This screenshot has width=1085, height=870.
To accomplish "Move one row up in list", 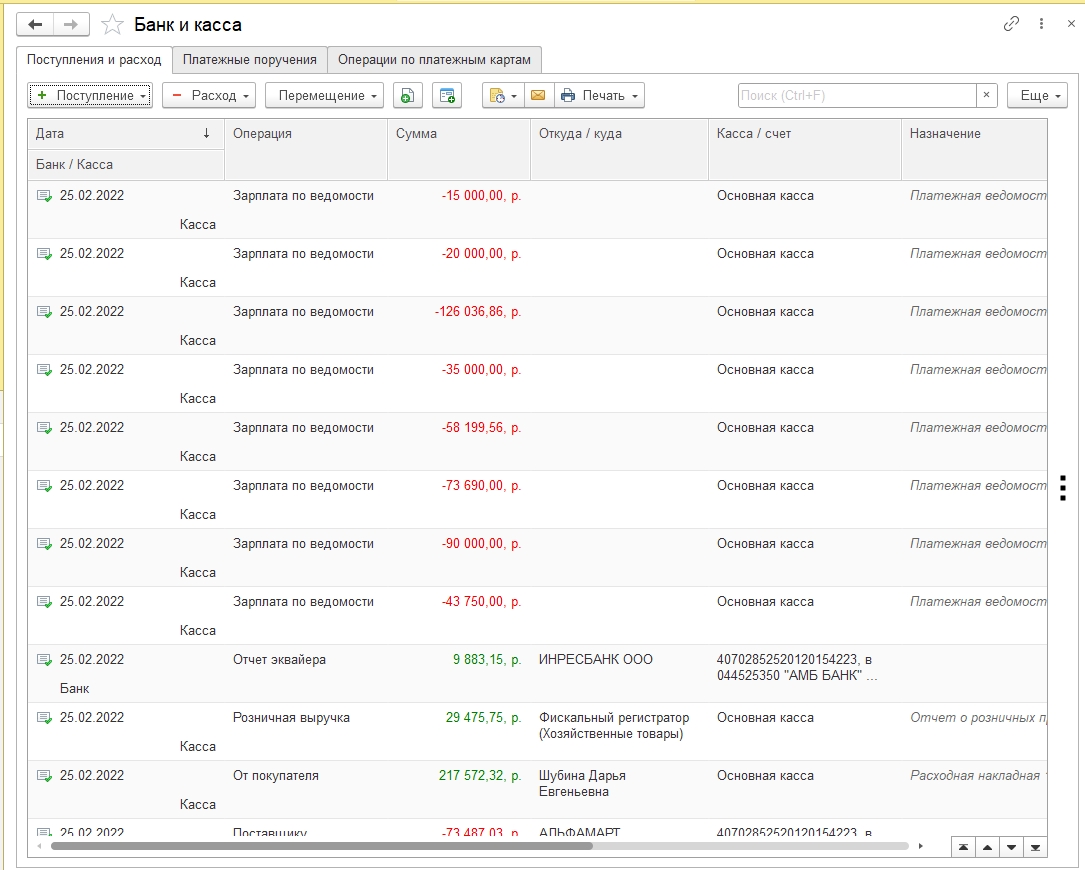I will (x=987, y=847).
